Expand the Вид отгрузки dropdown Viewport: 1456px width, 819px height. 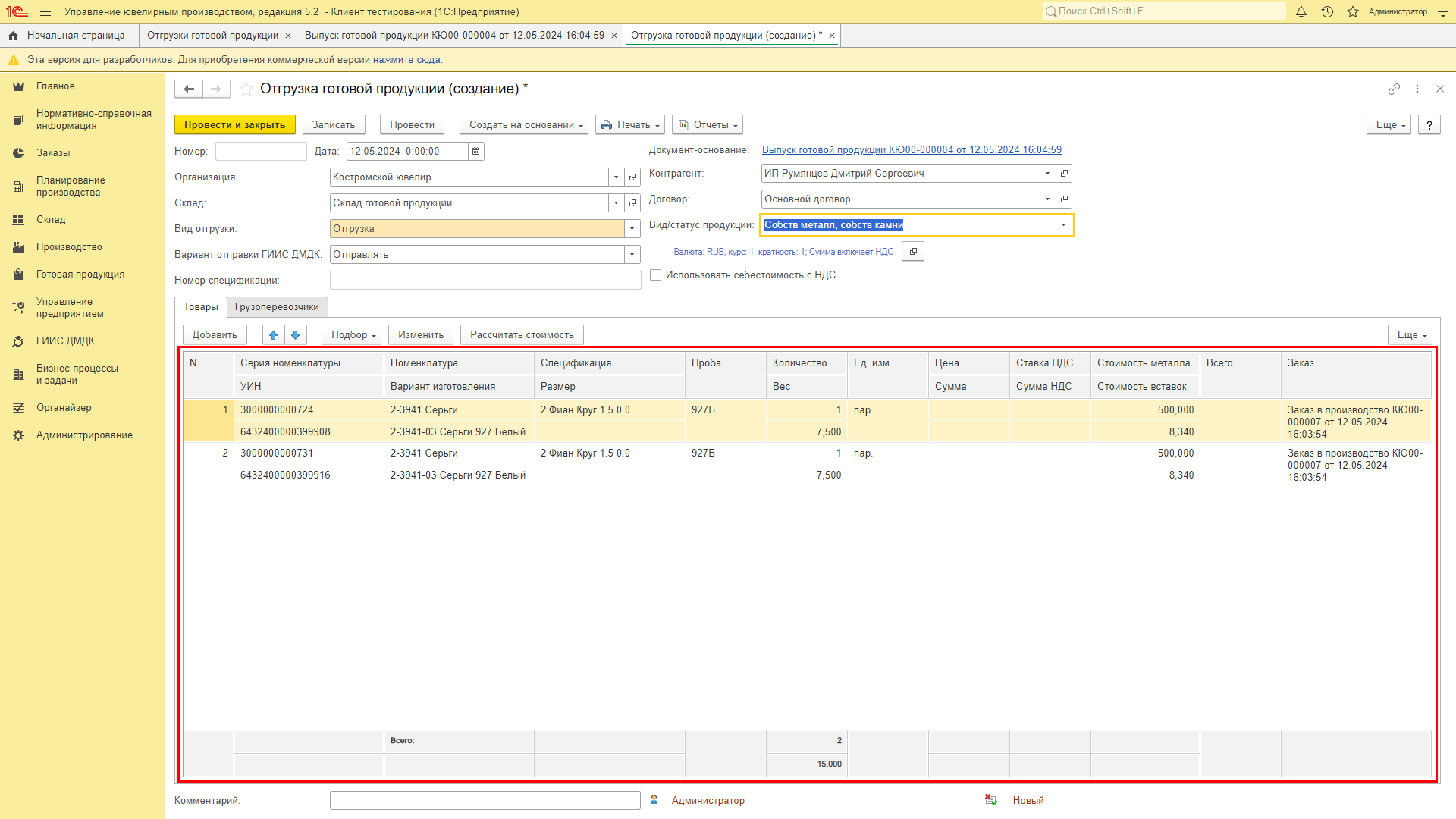coord(632,229)
